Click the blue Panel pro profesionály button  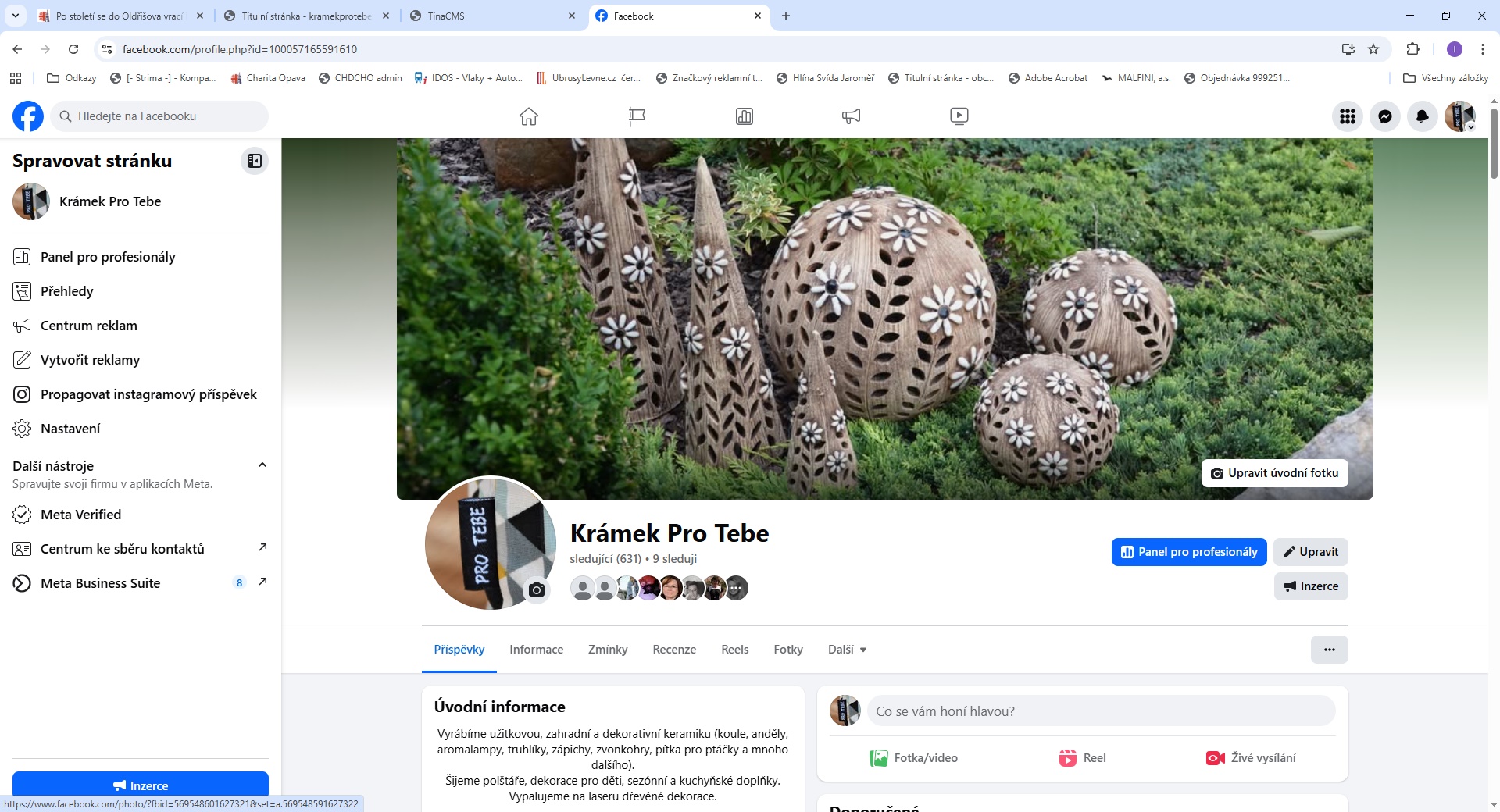[x=1188, y=552]
